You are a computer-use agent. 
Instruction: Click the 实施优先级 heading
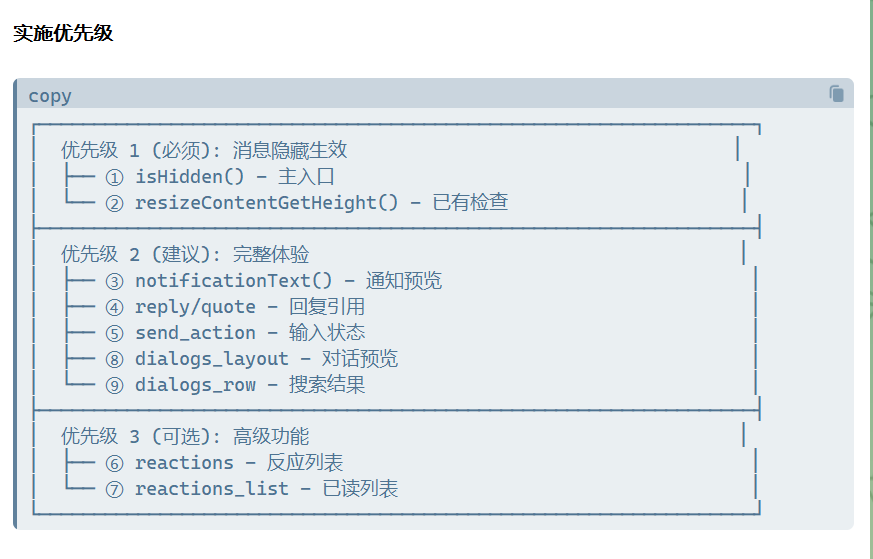pos(63,33)
